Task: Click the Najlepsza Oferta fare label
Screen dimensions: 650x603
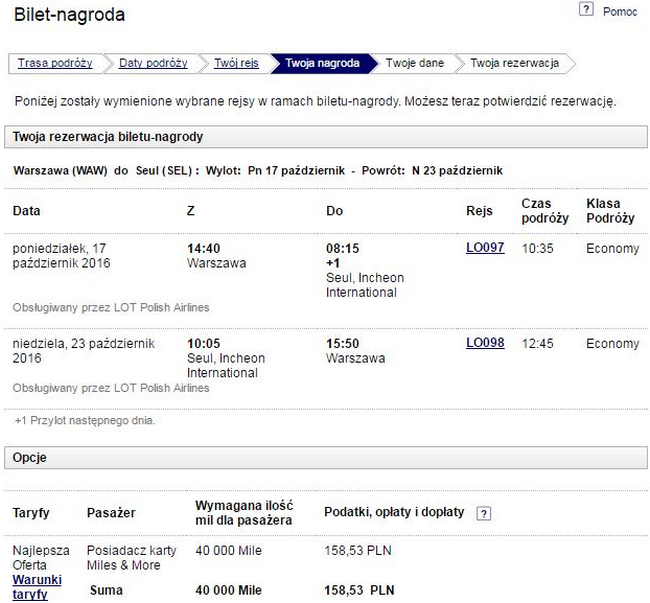Action: (41, 558)
